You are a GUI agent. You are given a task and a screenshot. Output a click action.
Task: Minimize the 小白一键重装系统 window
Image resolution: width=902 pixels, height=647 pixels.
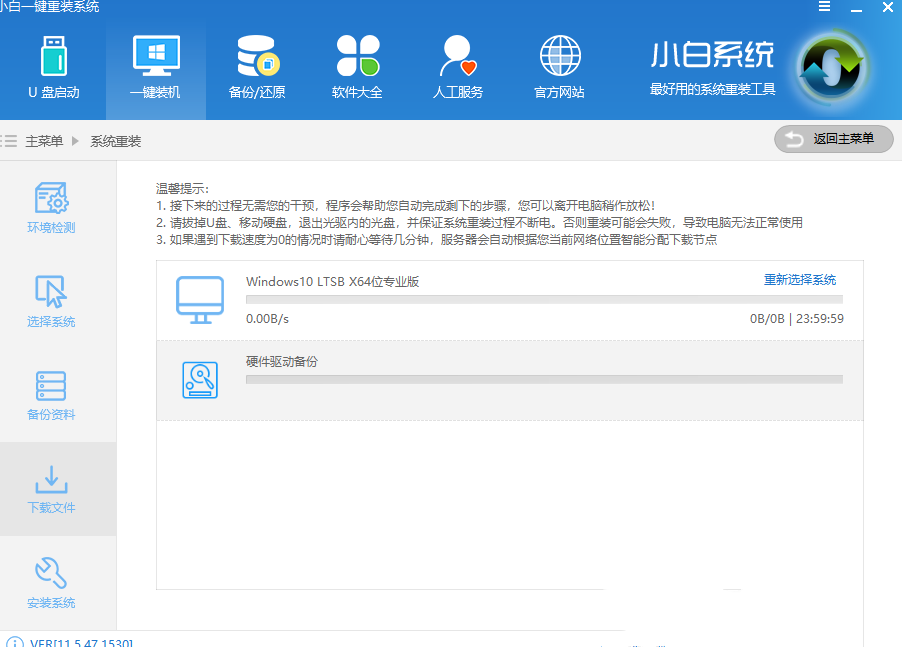857,8
